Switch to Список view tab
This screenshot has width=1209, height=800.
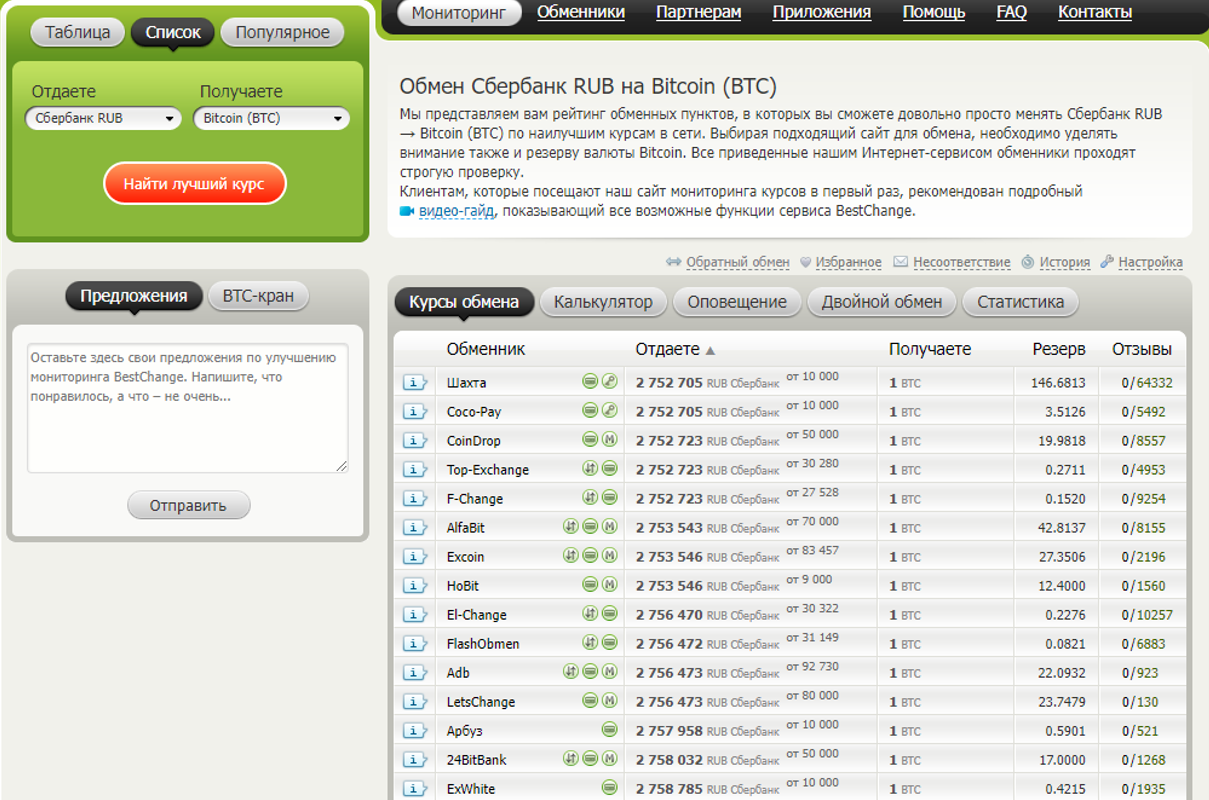[173, 32]
